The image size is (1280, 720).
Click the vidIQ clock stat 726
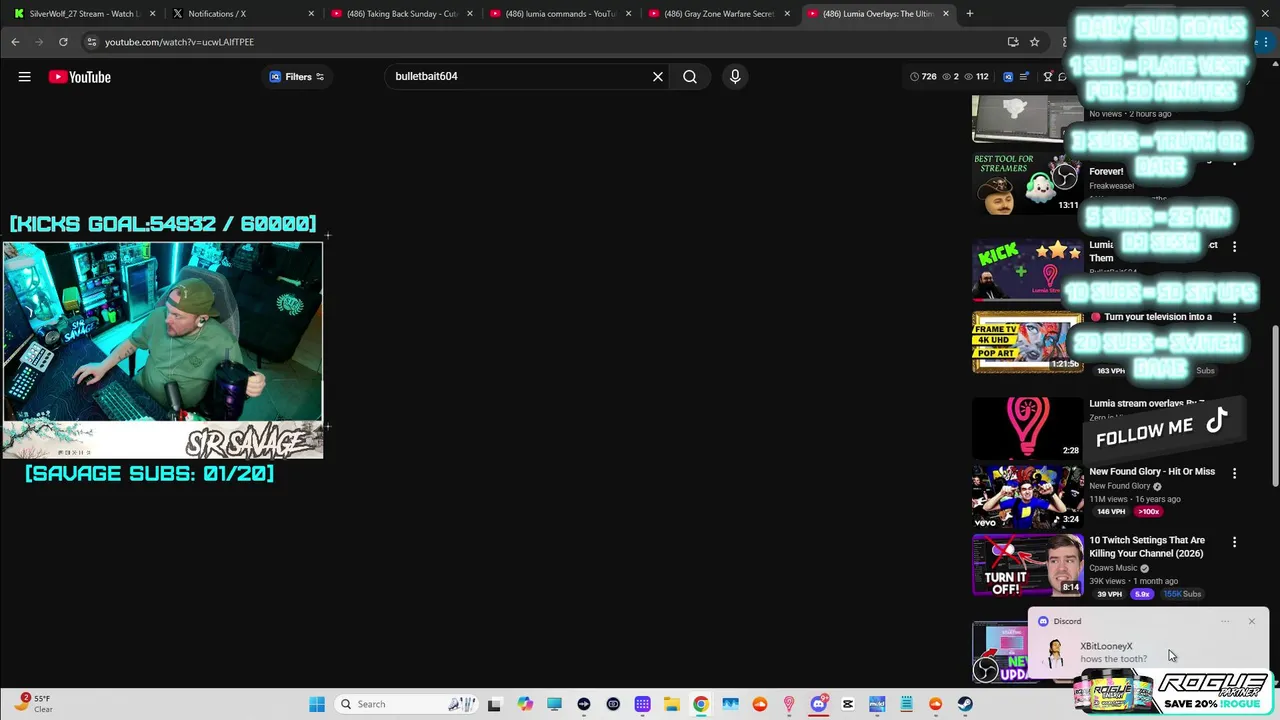tap(923, 77)
